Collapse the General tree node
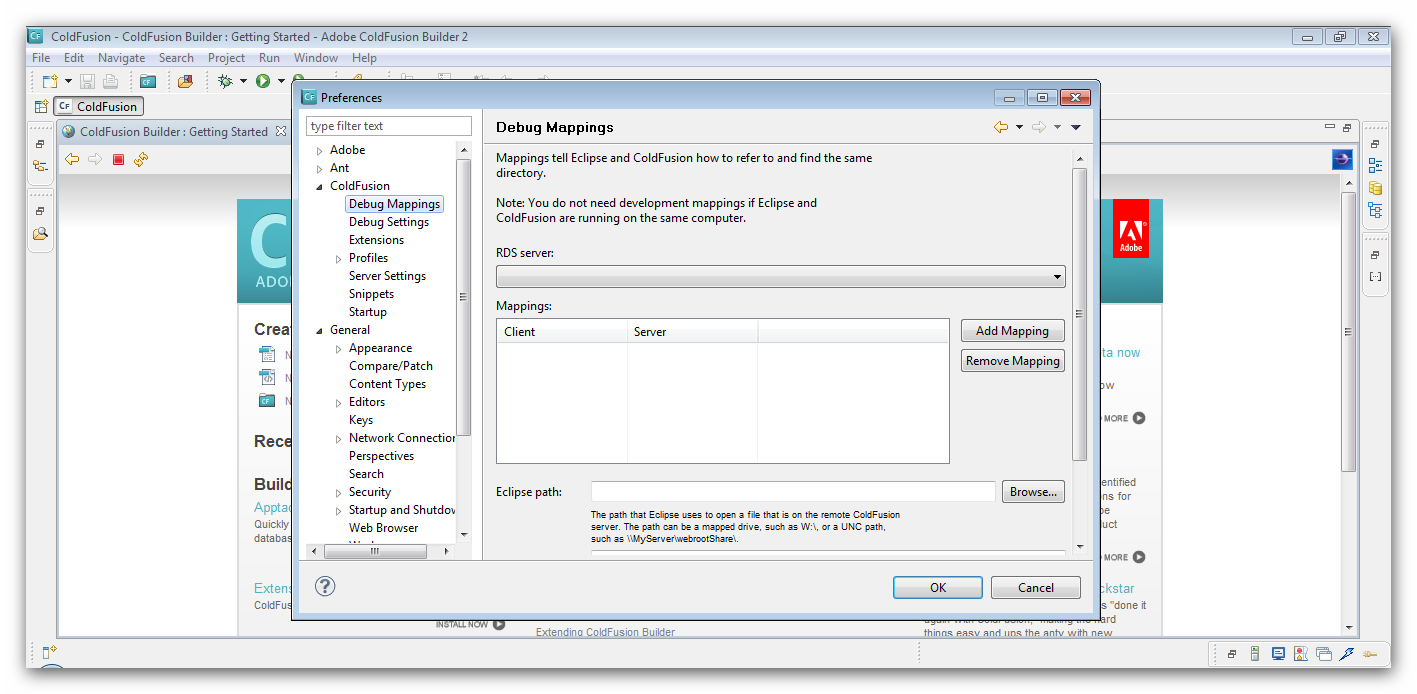This screenshot has height=694, width=1417. click(x=320, y=331)
